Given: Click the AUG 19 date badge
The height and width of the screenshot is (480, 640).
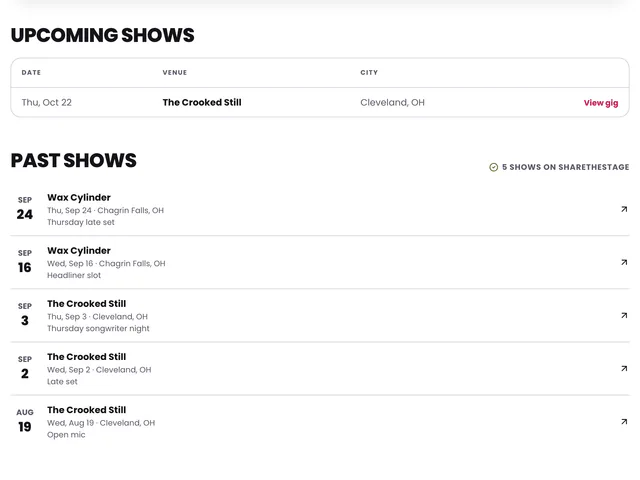Looking at the screenshot, I should coord(24,421).
